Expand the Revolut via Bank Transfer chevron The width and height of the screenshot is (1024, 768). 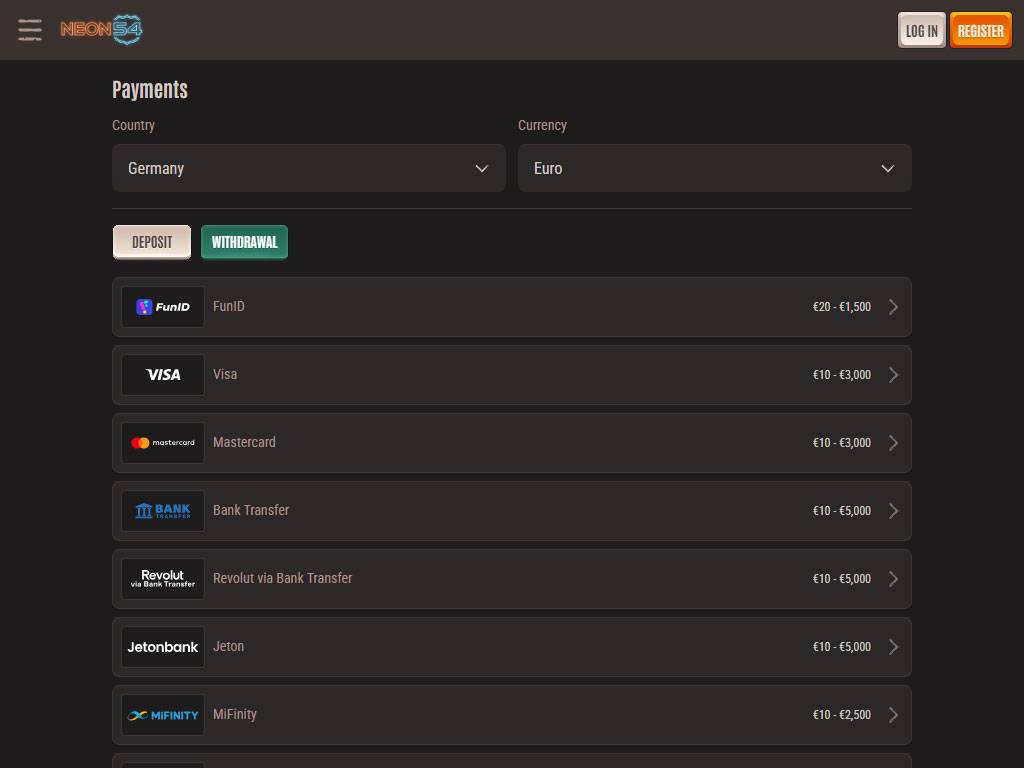coord(893,579)
